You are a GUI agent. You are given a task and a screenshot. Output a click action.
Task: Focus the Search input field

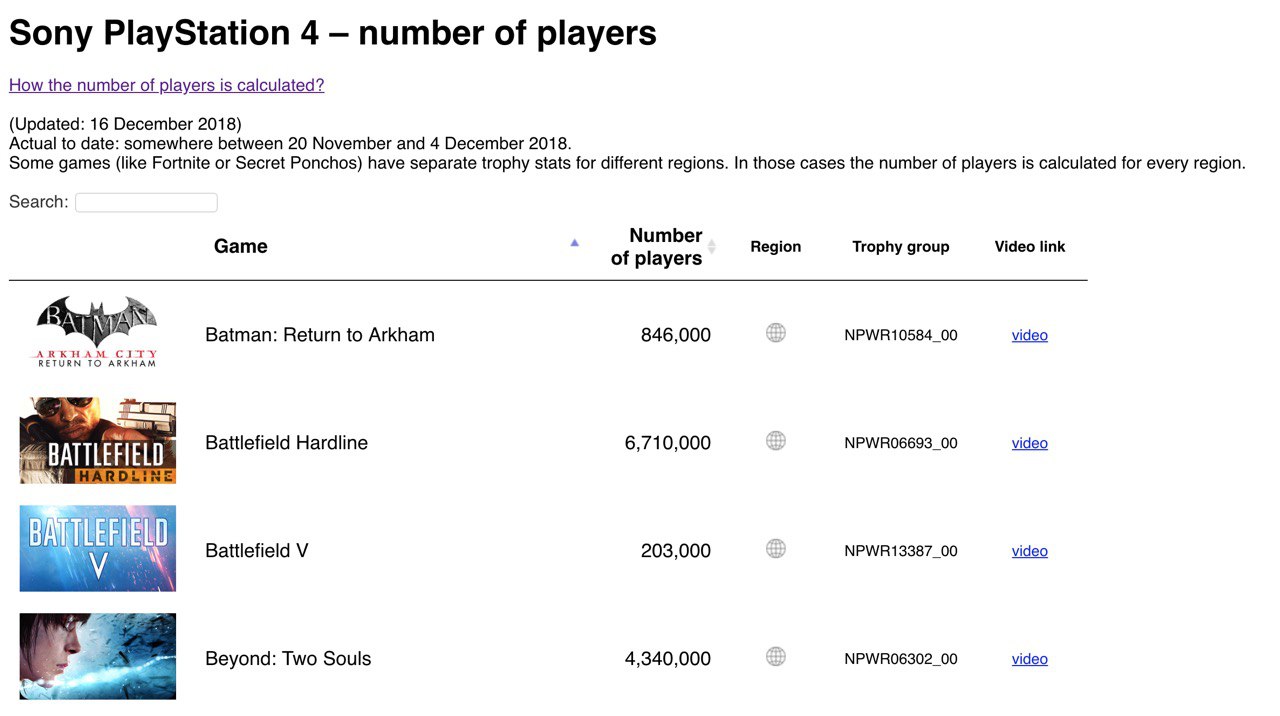(x=146, y=202)
